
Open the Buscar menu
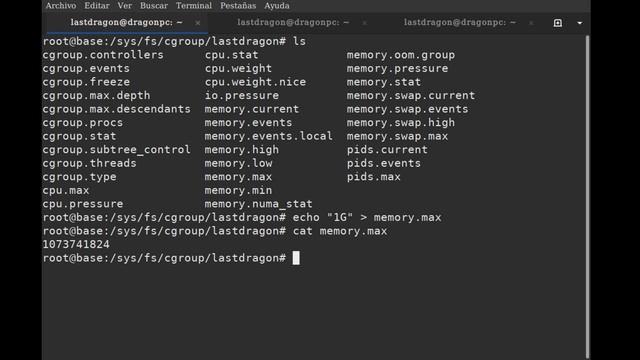point(154,6)
